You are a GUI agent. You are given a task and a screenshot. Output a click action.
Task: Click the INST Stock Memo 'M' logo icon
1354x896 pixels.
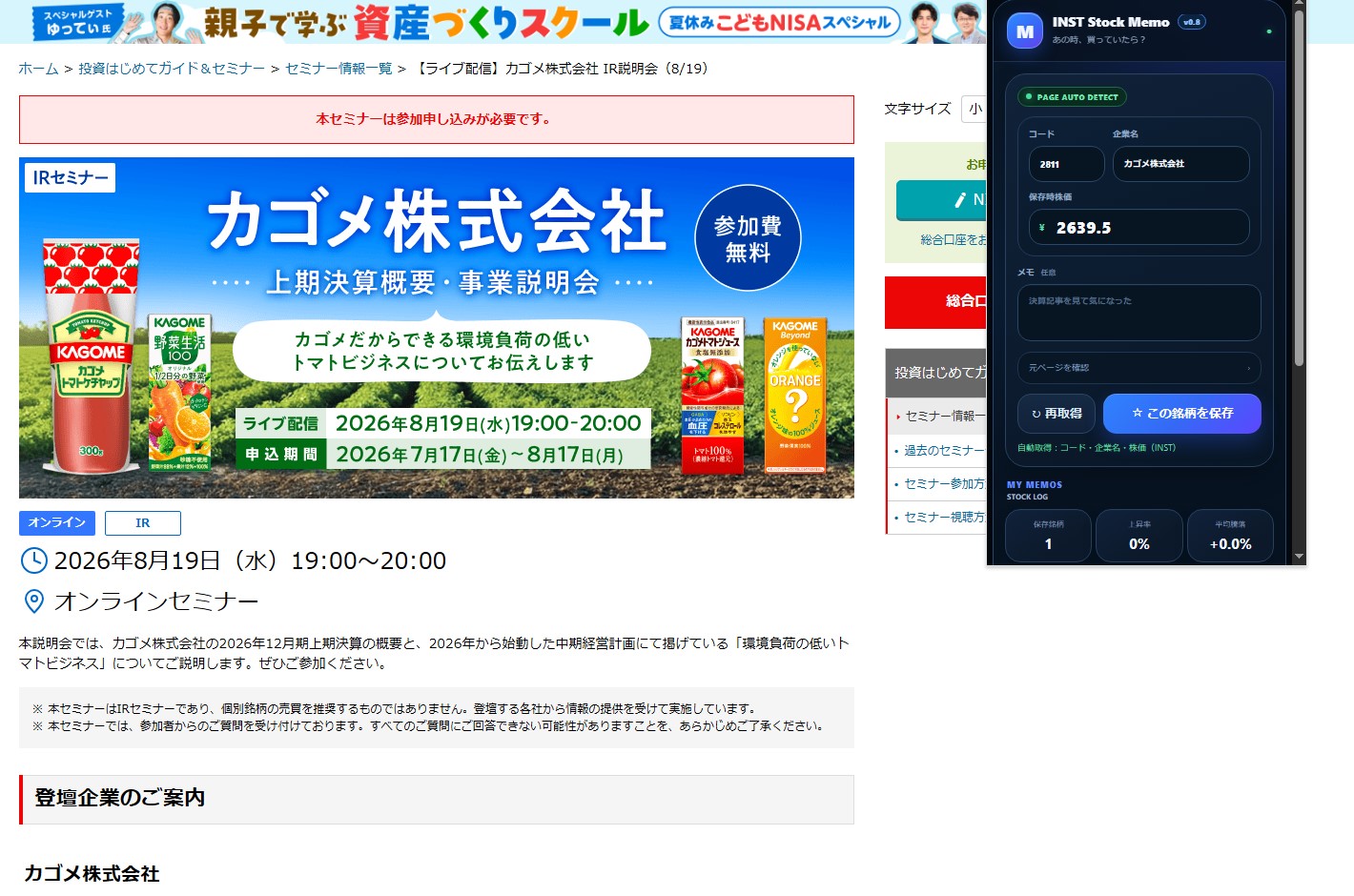coord(1025,31)
